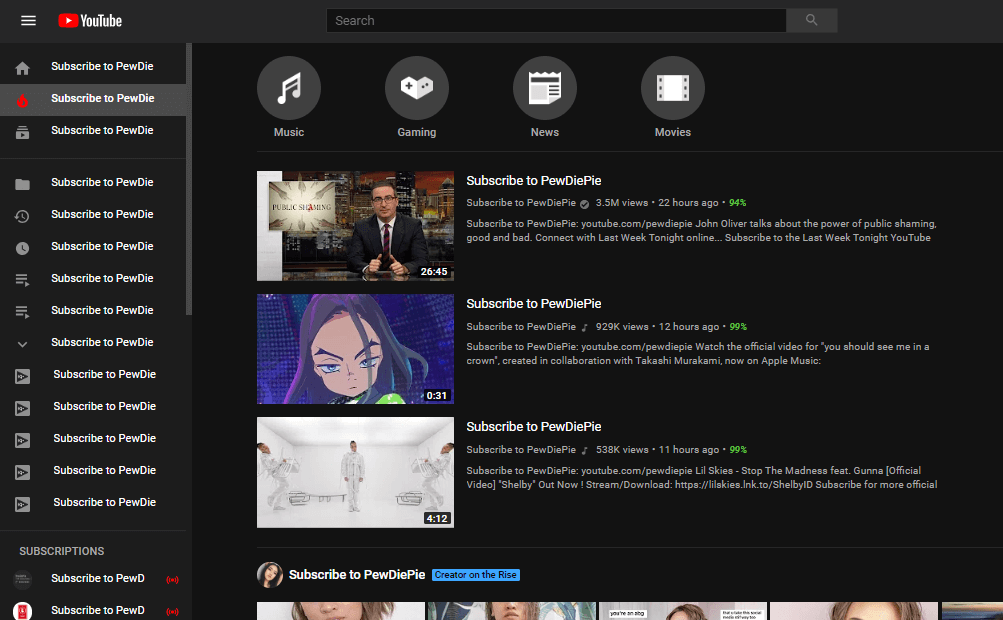1003x620 pixels.
Task: Click the '11 hours ago' text
Action: 689,450
